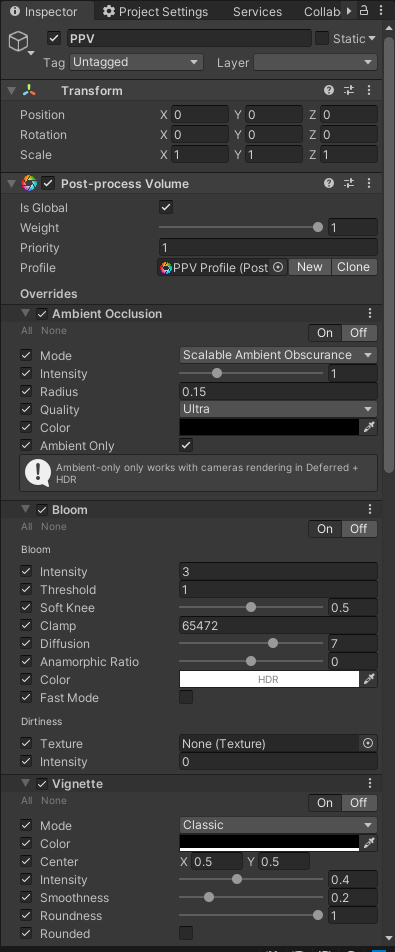
Task: Click All under the Vignette header
Action: (27, 801)
